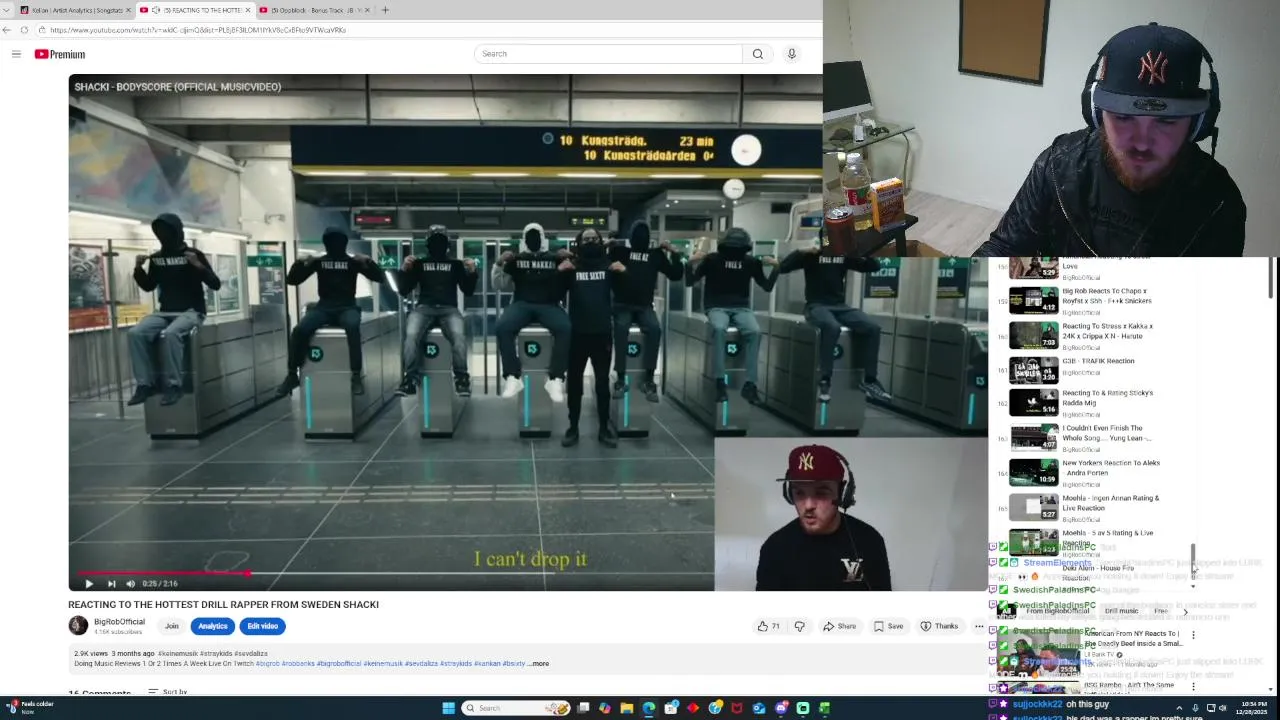The image size is (1280, 720).
Task: Open BigRobOfficial channel name link
Action: [119, 622]
